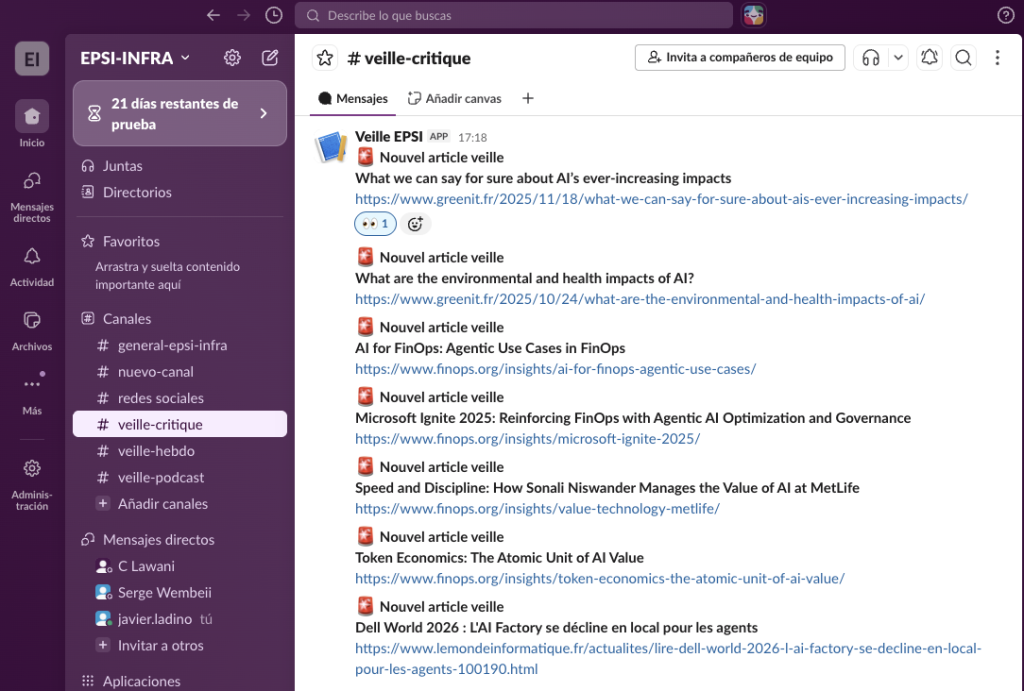
Task: Open finops.org ai-for-finops-agentic-use-cases link
Action: tap(556, 369)
